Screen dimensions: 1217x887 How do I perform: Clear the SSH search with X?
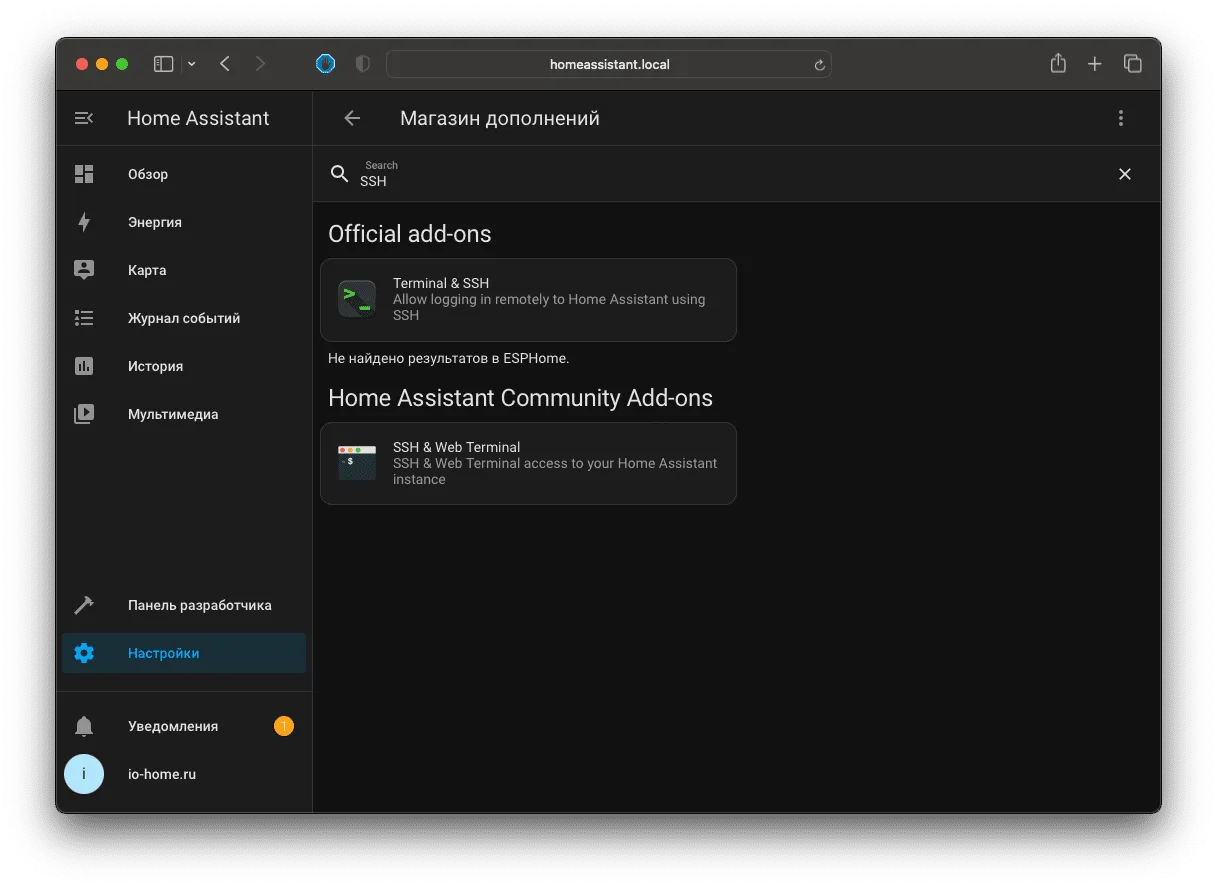click(x=1125, y=174)
